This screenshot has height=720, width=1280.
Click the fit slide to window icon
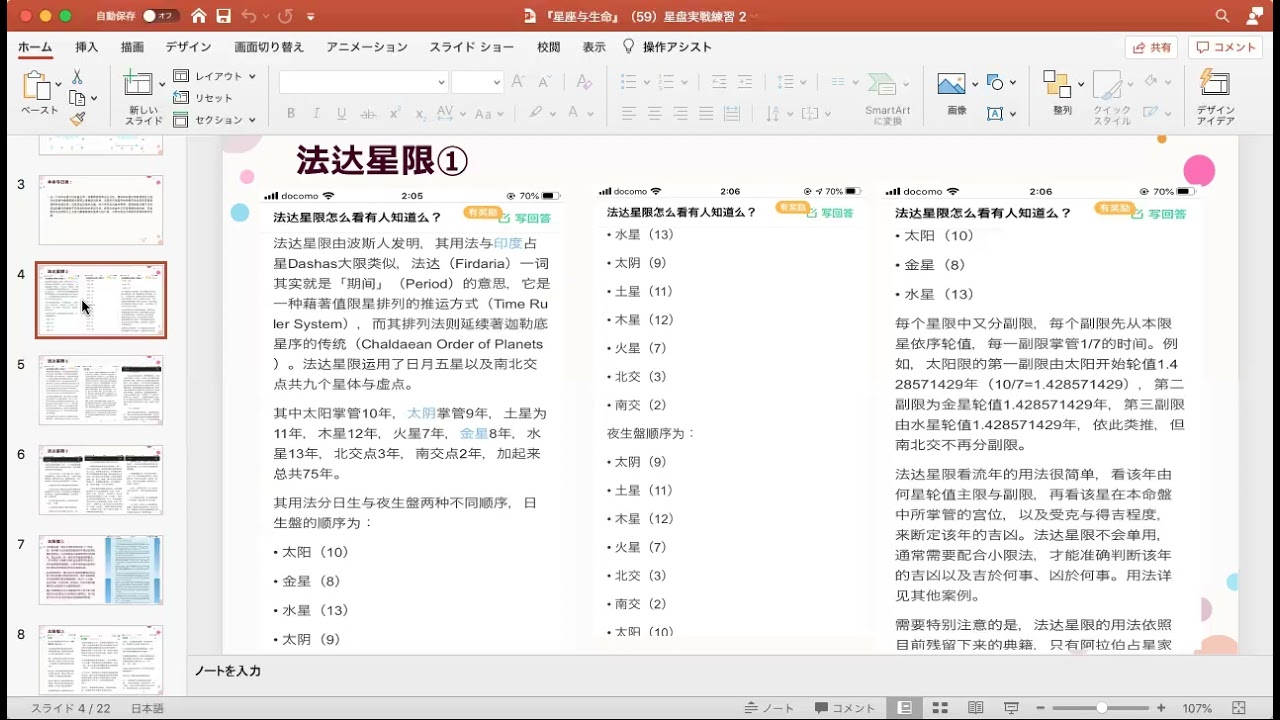1238,708
